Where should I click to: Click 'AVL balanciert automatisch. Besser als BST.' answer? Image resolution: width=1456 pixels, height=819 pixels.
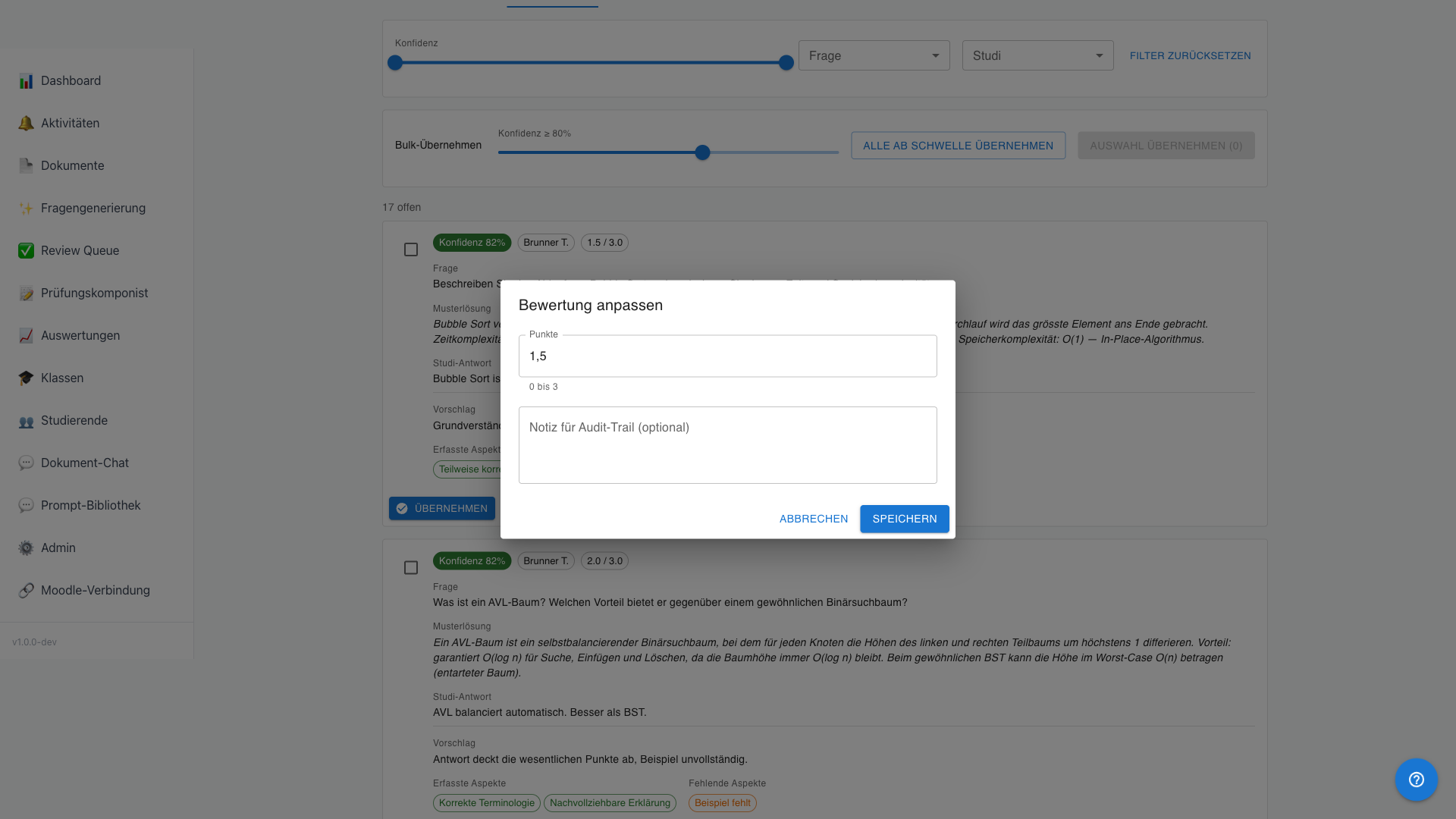[539, 713]
